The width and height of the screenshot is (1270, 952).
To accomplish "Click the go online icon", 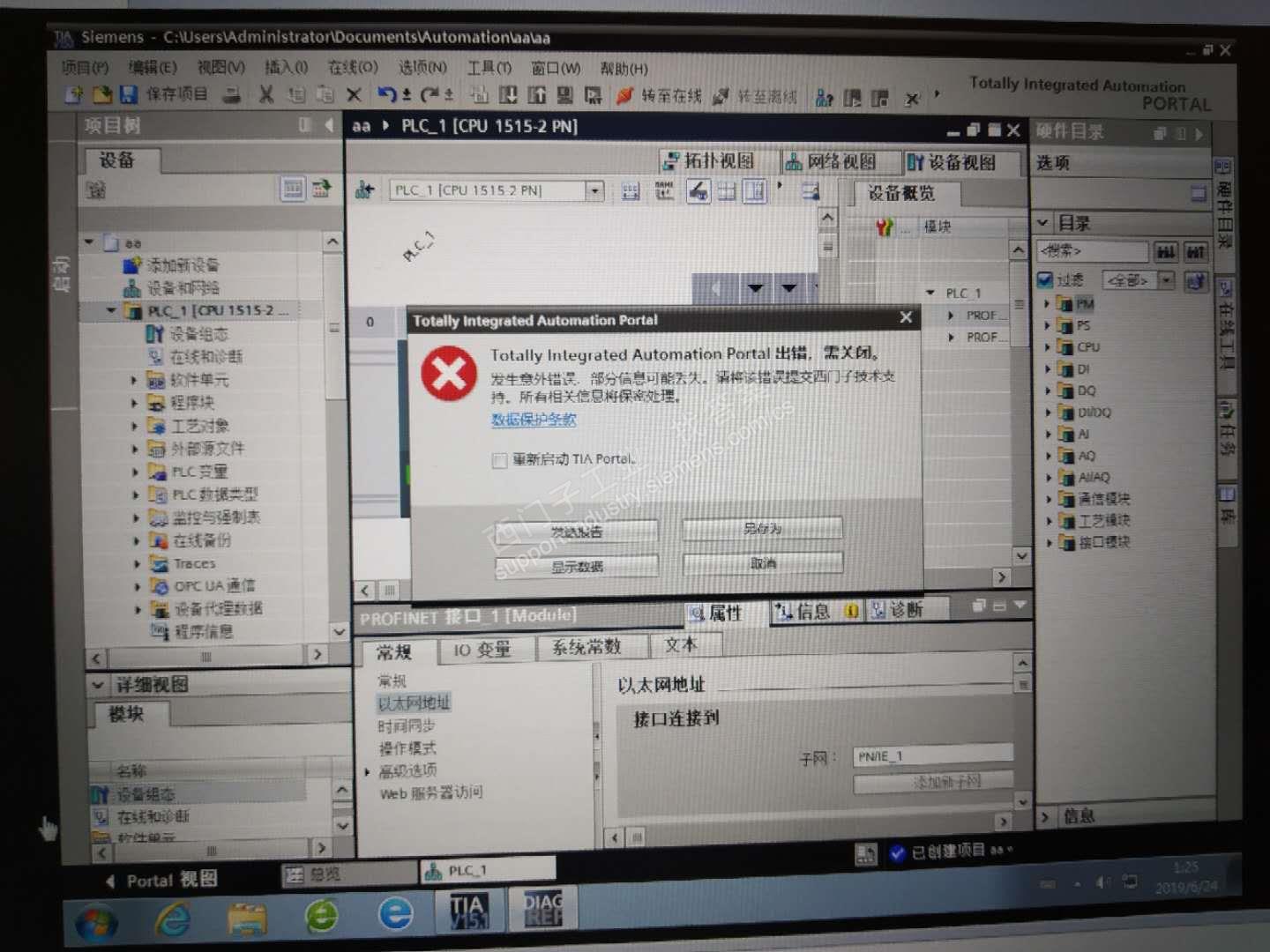I will [625, 96].
